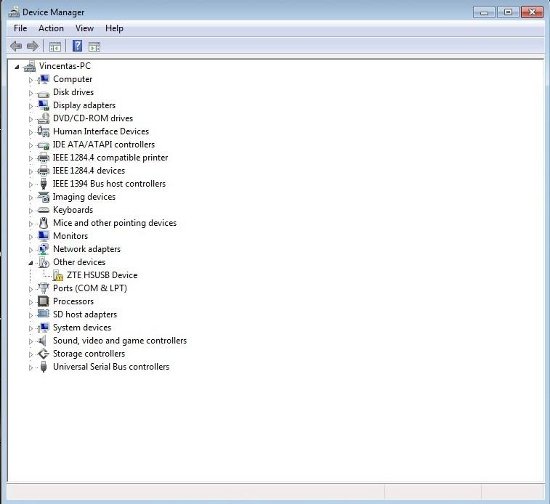Viewport: 550px width, 504px height.
Task: Click the Ports (COM & LPT) icon
Action: coord(43,288)
